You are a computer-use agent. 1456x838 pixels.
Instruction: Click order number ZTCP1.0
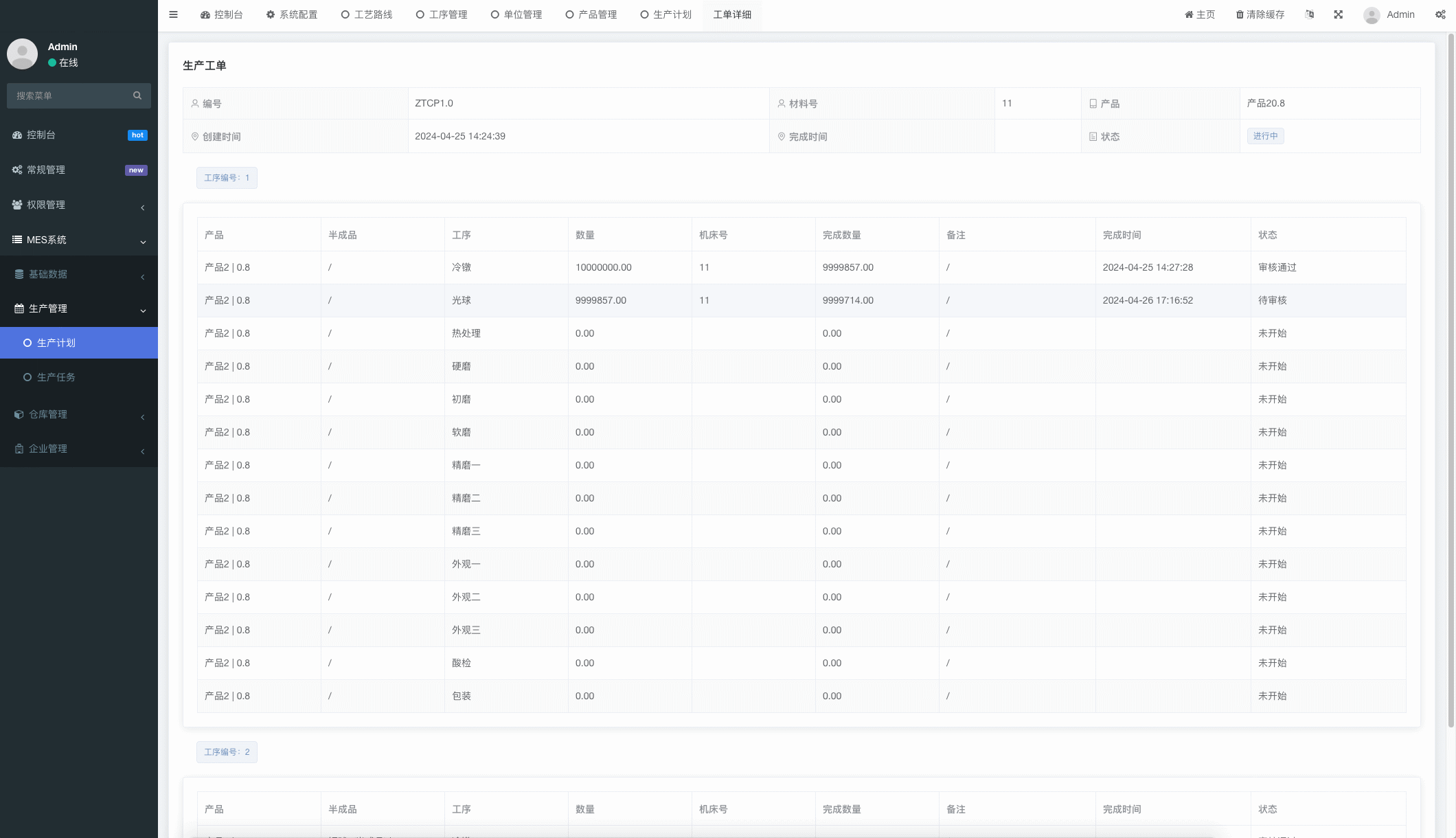[433, 103]
